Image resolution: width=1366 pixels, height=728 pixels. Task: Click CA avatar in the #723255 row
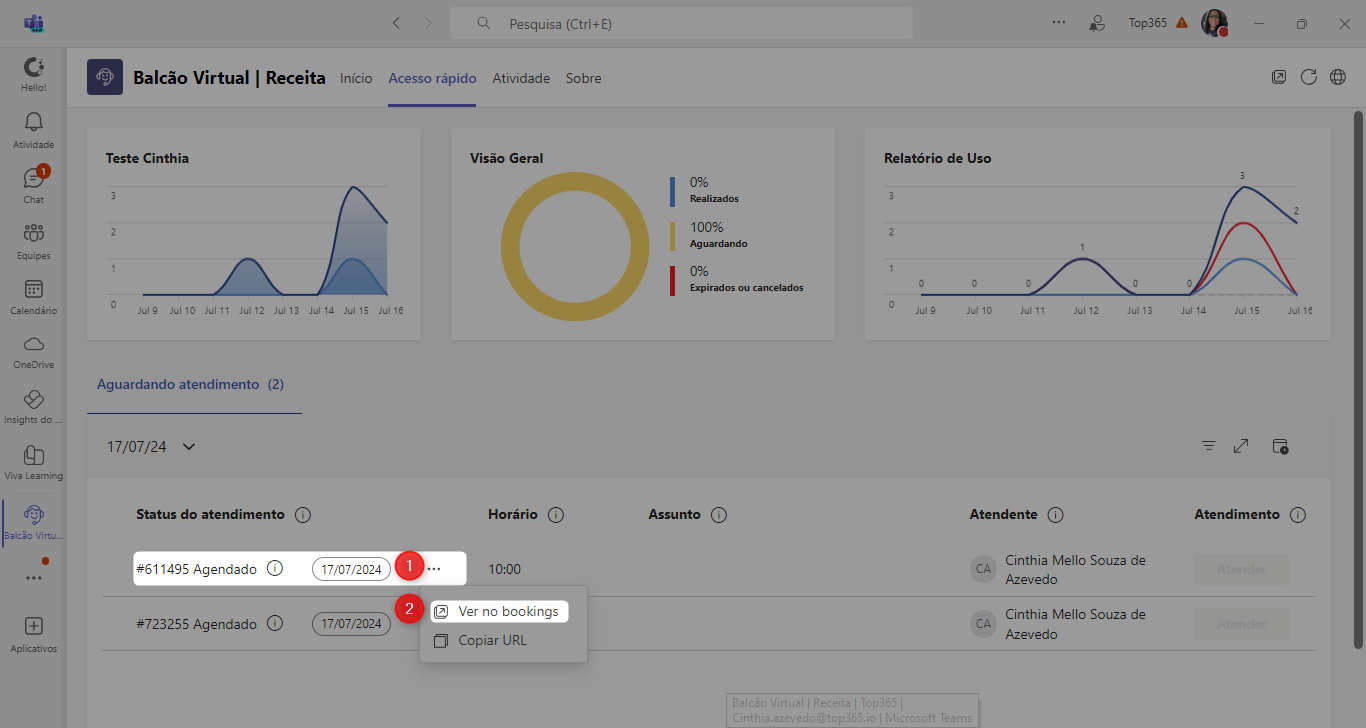(983, 624)
